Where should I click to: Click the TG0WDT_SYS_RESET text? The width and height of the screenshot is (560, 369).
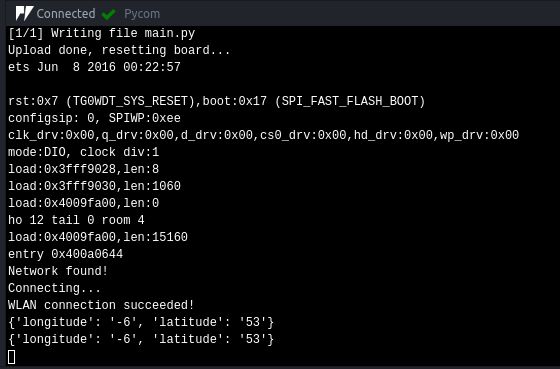130,101
